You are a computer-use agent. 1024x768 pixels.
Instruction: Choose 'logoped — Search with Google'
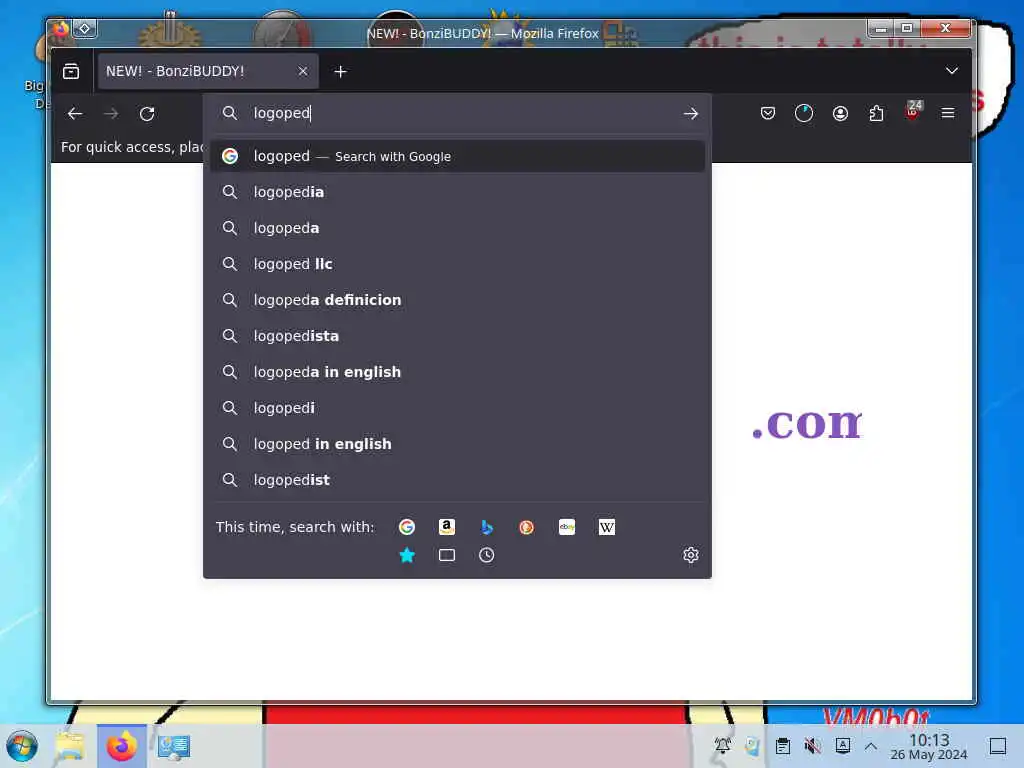[457, 156]
